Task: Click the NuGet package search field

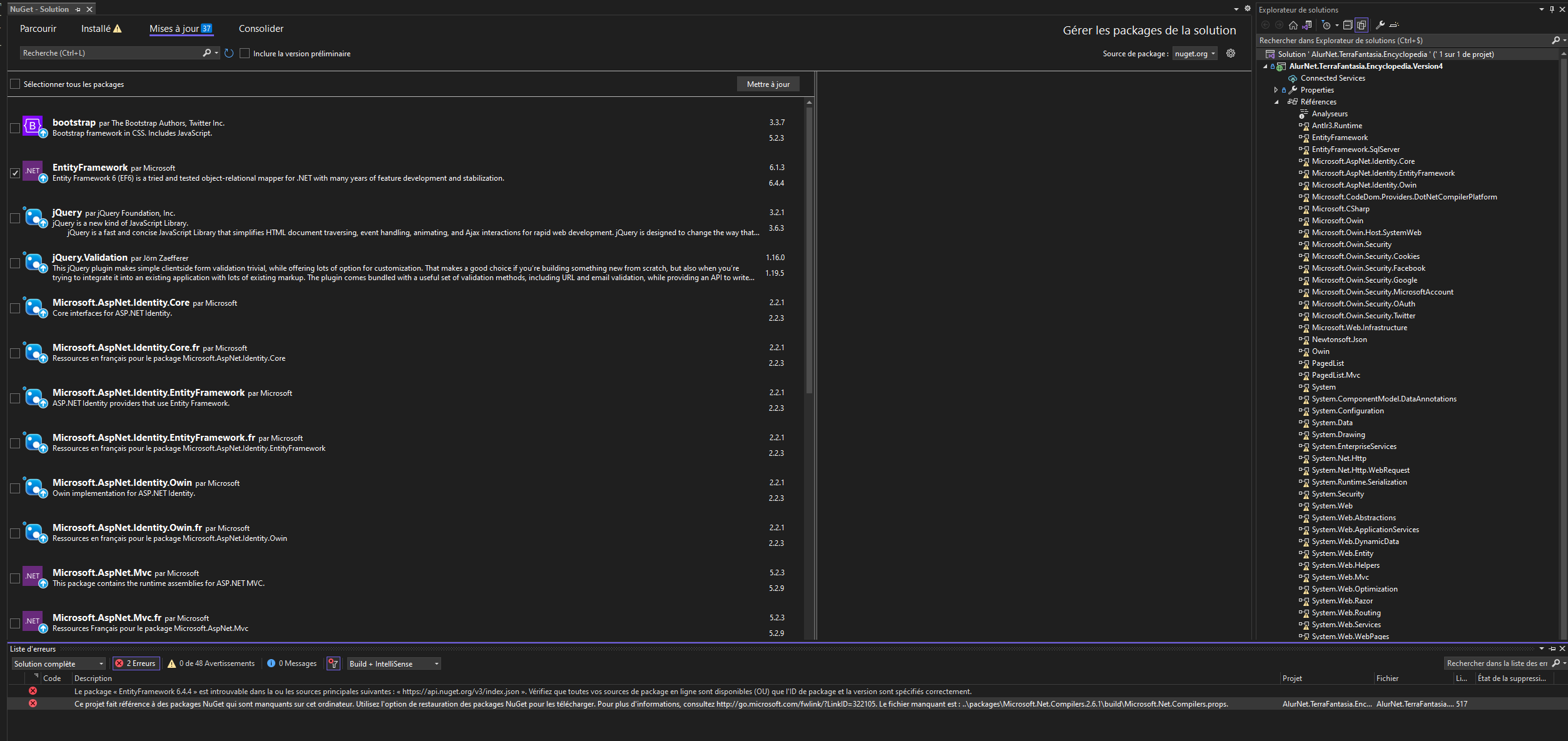Action: [111, 53]
